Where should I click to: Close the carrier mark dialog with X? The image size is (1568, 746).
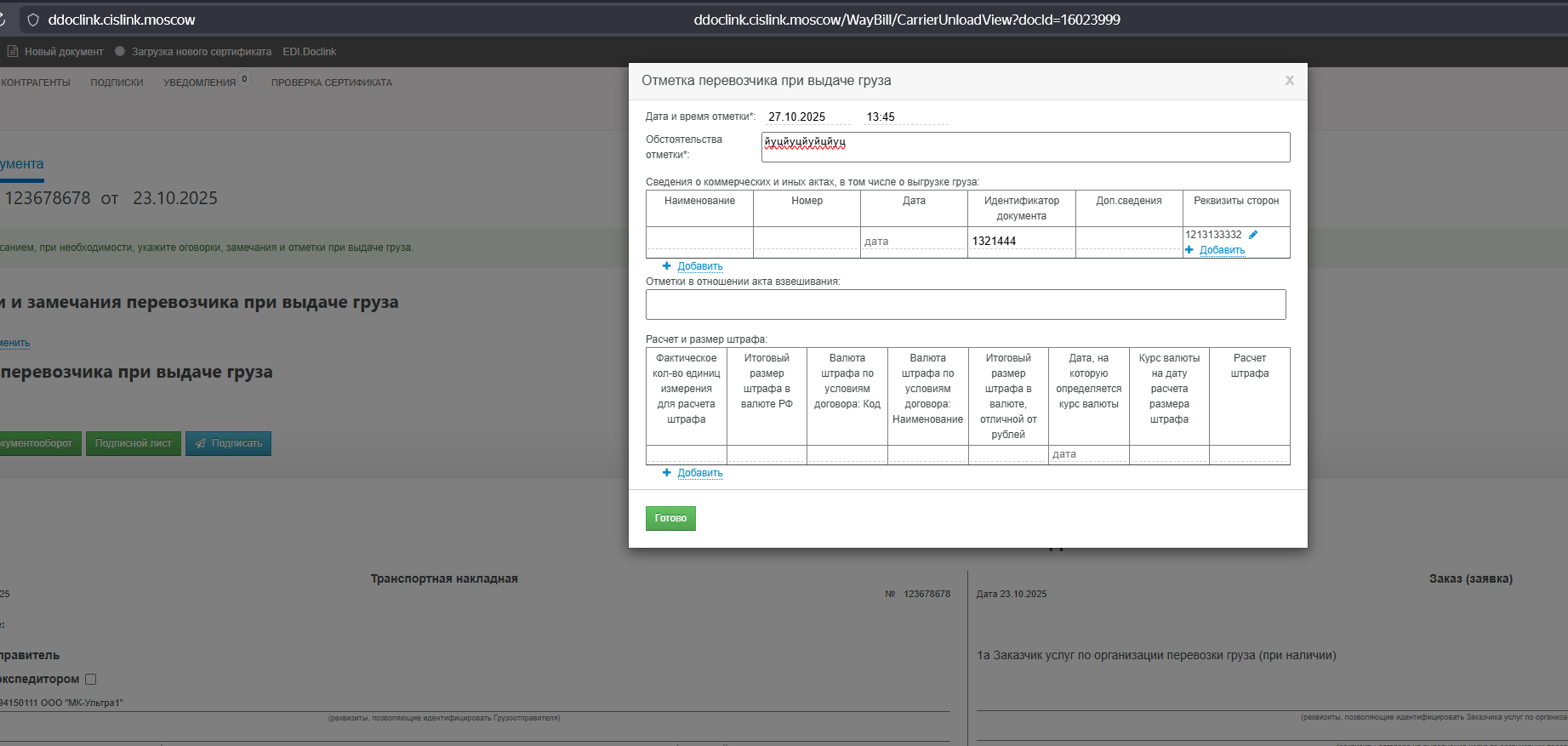point(1290,81)
